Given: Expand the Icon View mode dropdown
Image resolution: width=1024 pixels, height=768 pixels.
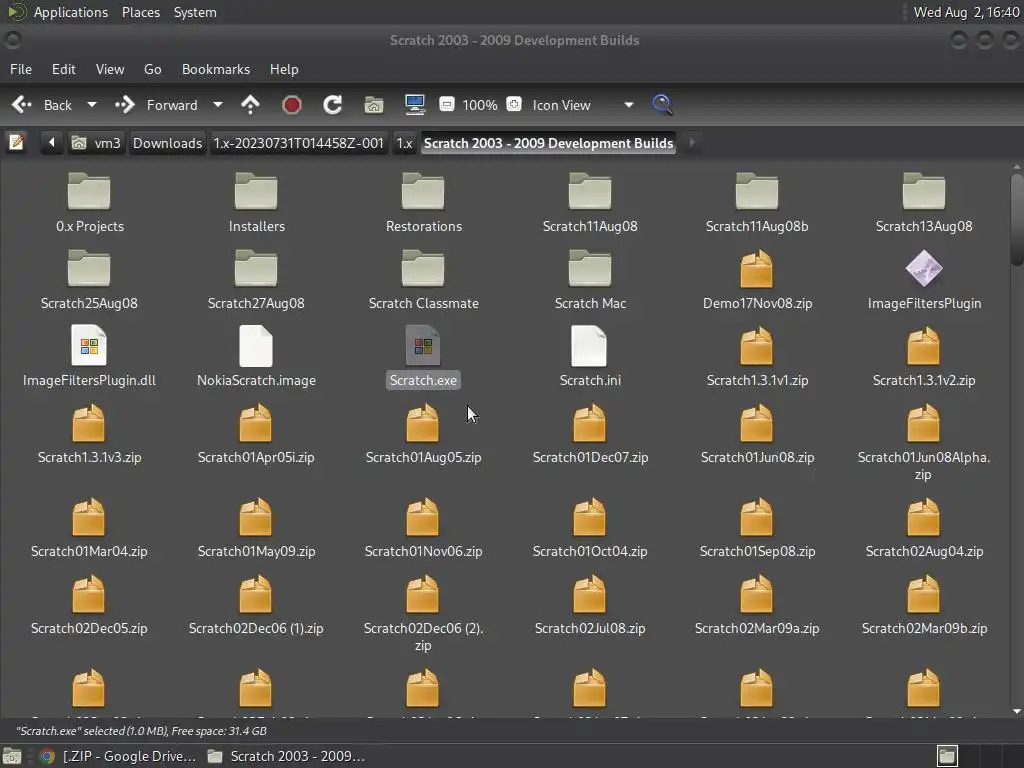Looking at the screenshot, I should 628,105.
